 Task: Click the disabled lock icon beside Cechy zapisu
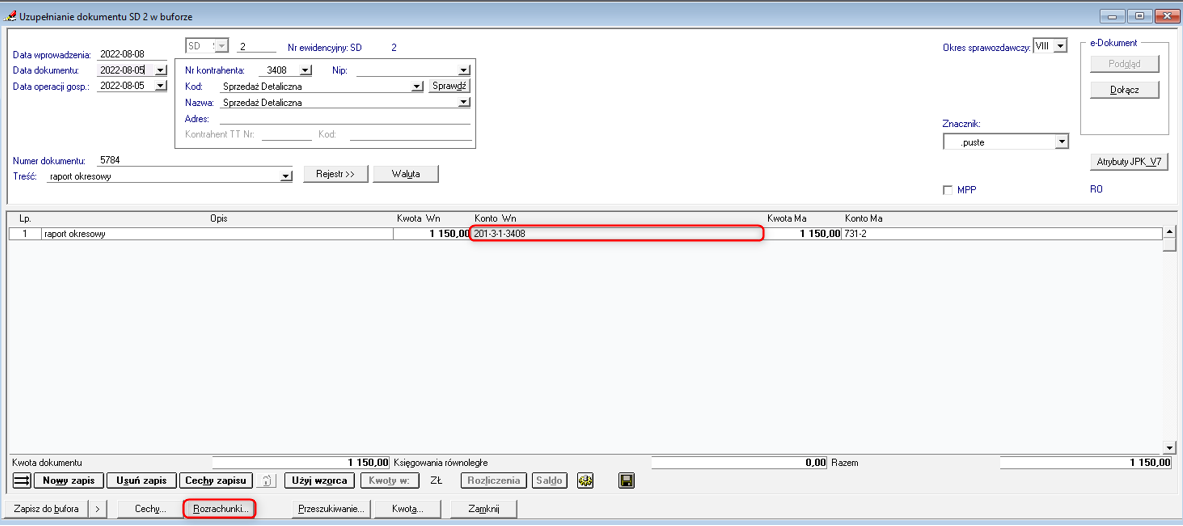267,480
